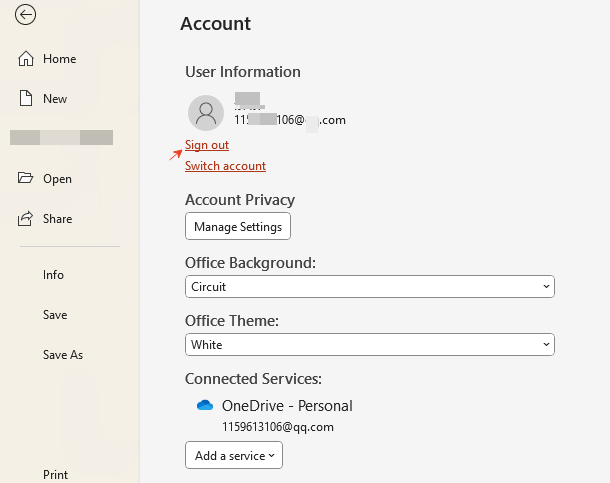The height and width of the screenshot is (483, 610).
Task: Click the Switch account link
Action: (x=225, y=166)
